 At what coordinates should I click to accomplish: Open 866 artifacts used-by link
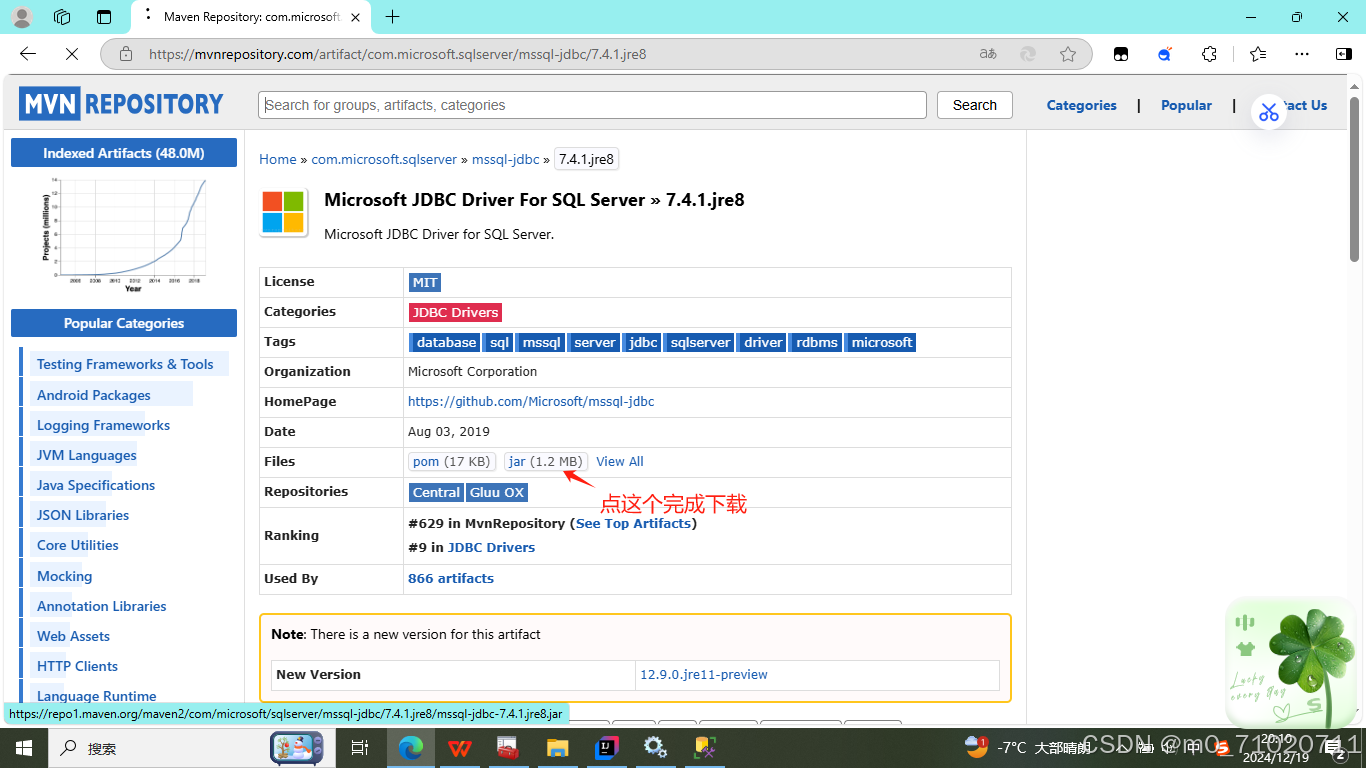(x=451, y=578)
